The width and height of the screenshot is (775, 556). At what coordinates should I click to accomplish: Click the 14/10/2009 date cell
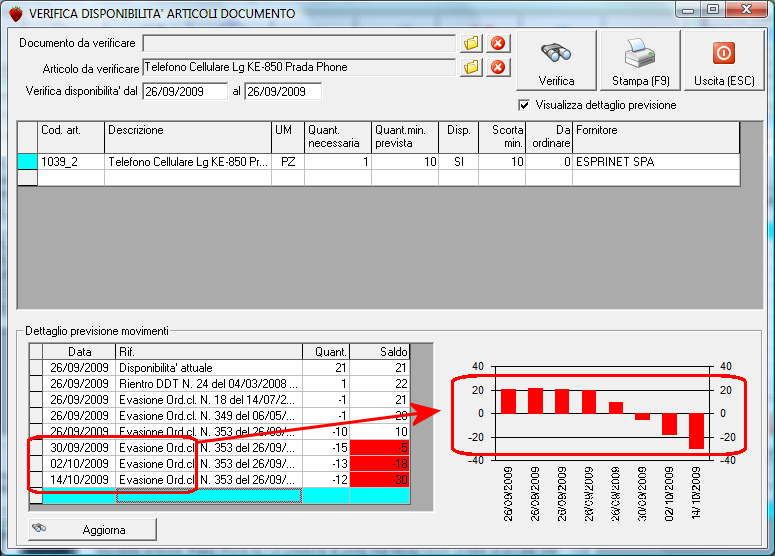(x=79, y=479)
